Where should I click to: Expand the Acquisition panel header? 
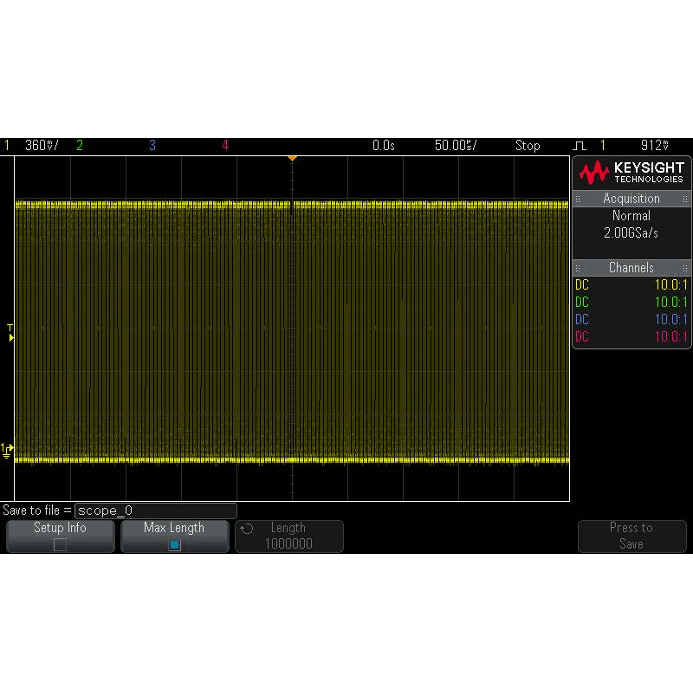pyautogui.click(x=631, y=199)
